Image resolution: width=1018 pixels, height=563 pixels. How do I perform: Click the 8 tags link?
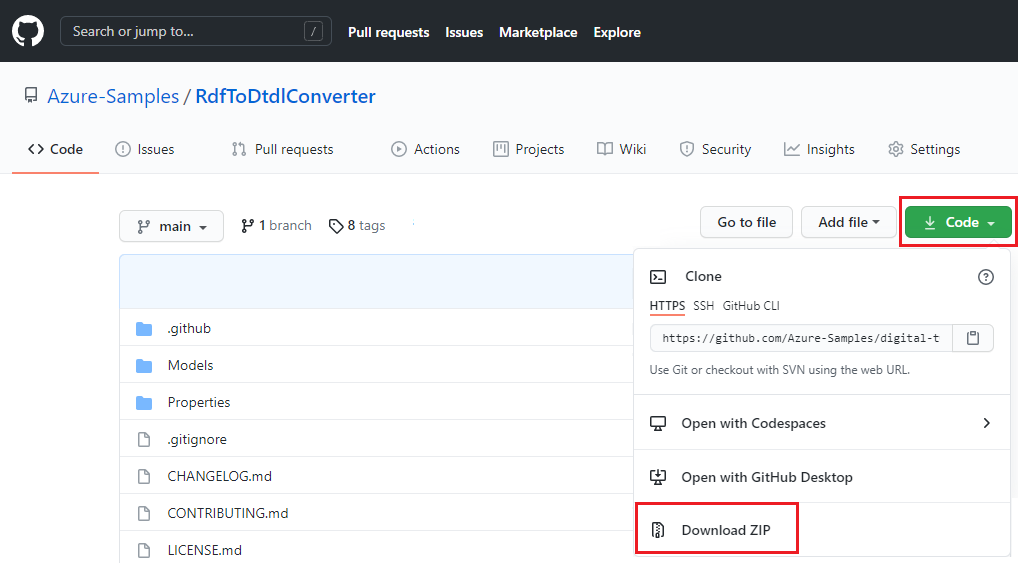[357, 225]
